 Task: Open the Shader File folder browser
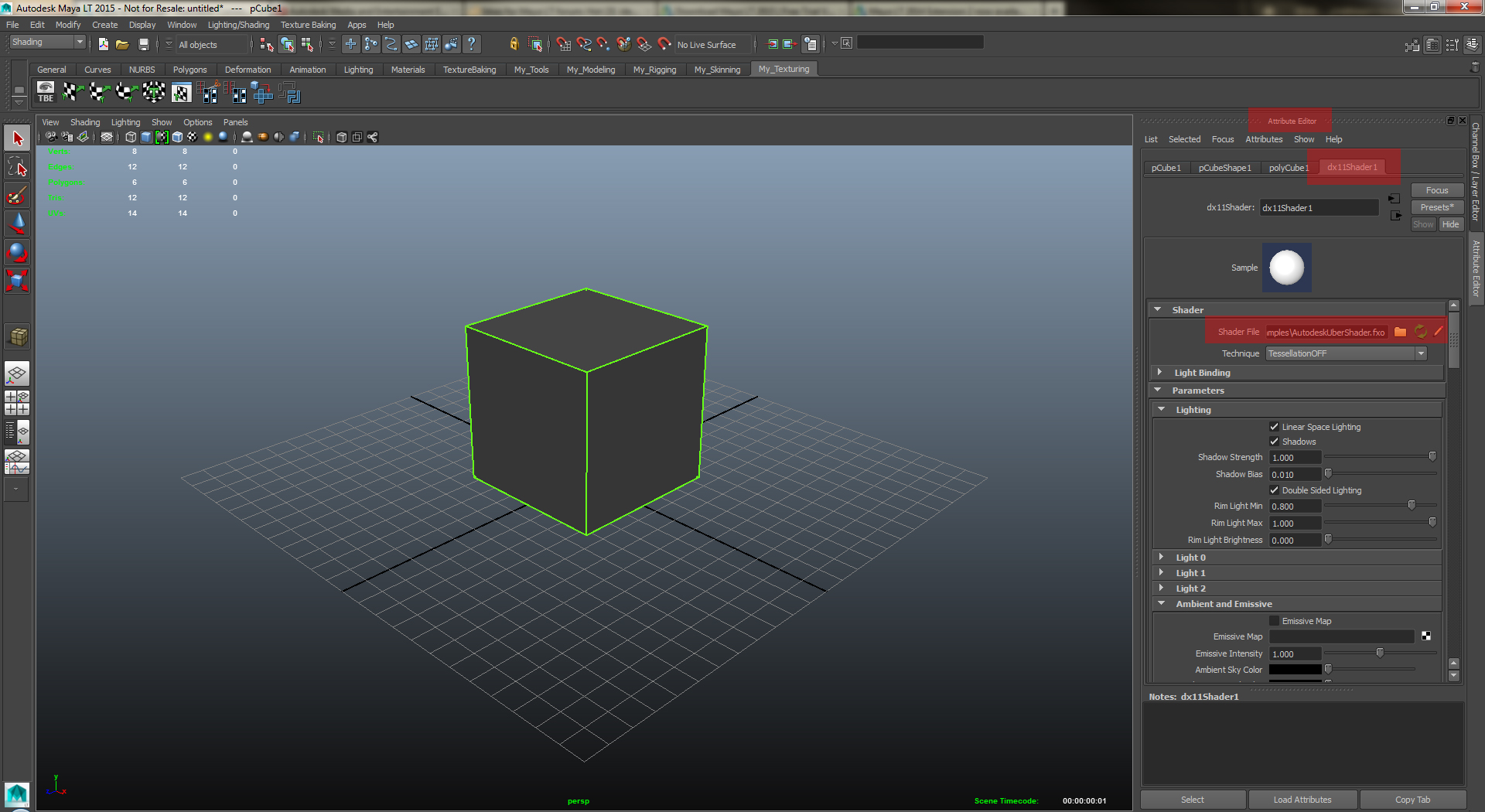tap(1400, 331)
